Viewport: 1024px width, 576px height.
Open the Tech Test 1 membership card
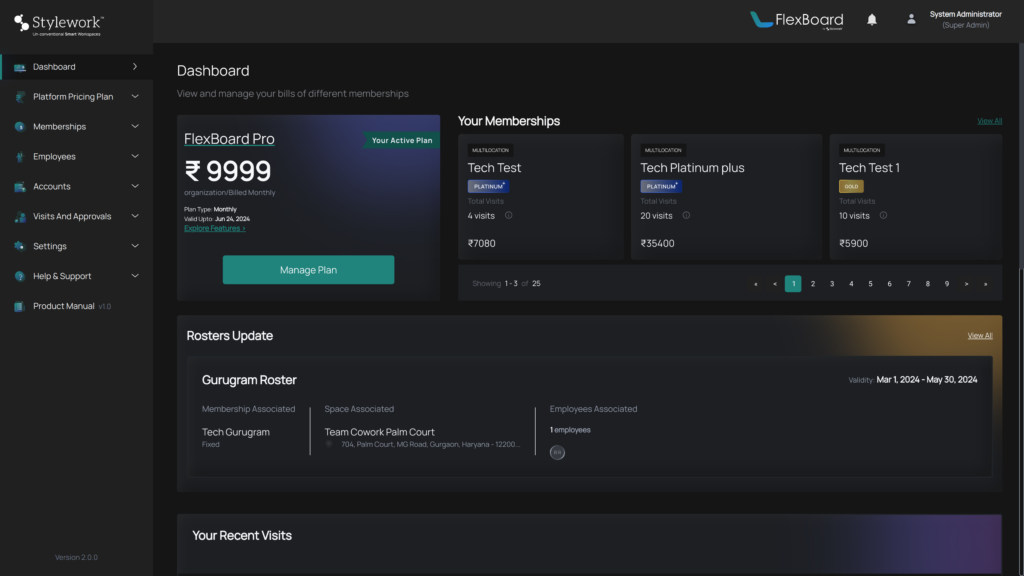point(916,197)
